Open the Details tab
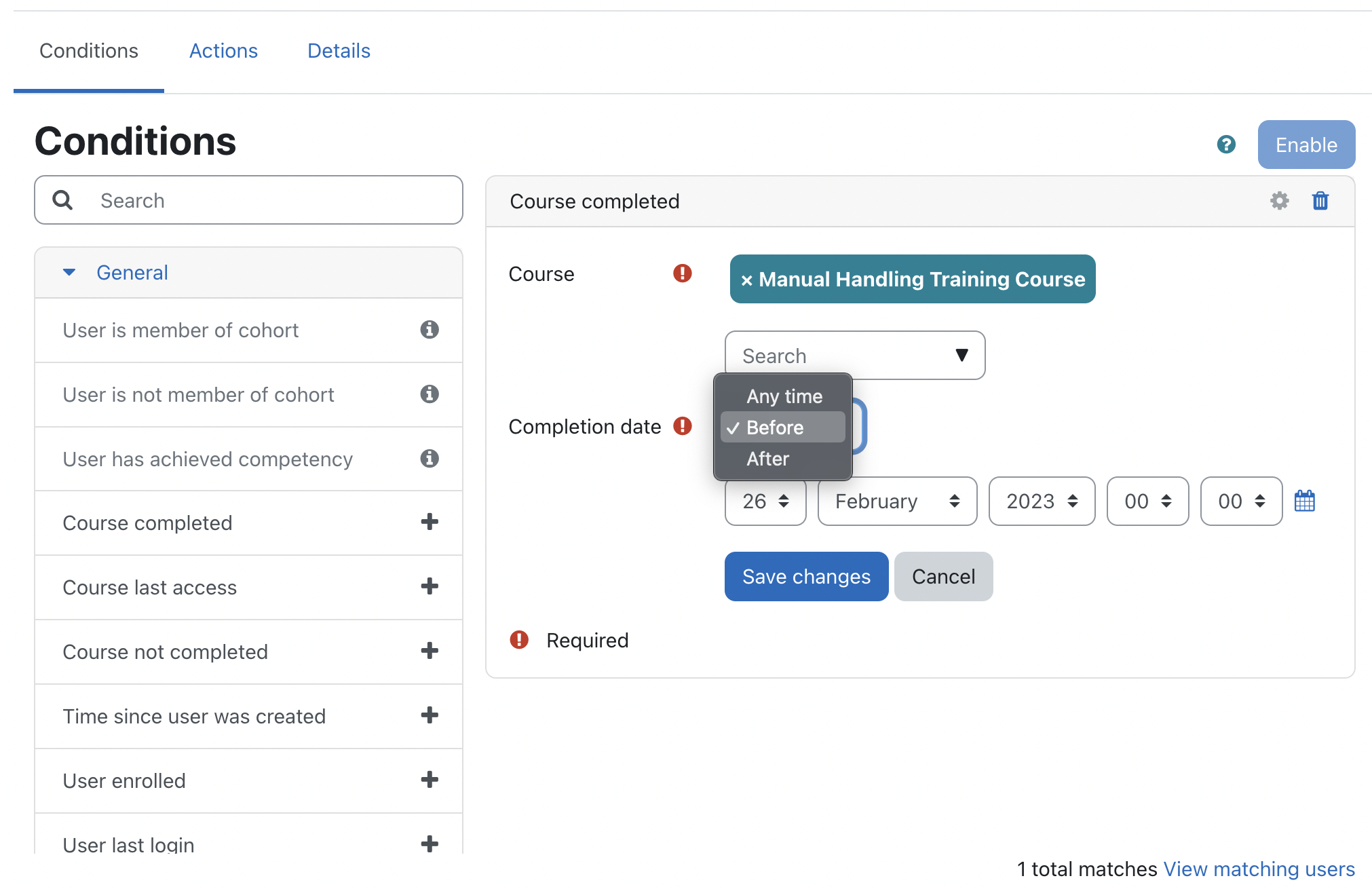Viewport: 1372px width, 889px height. click(339, 51)
